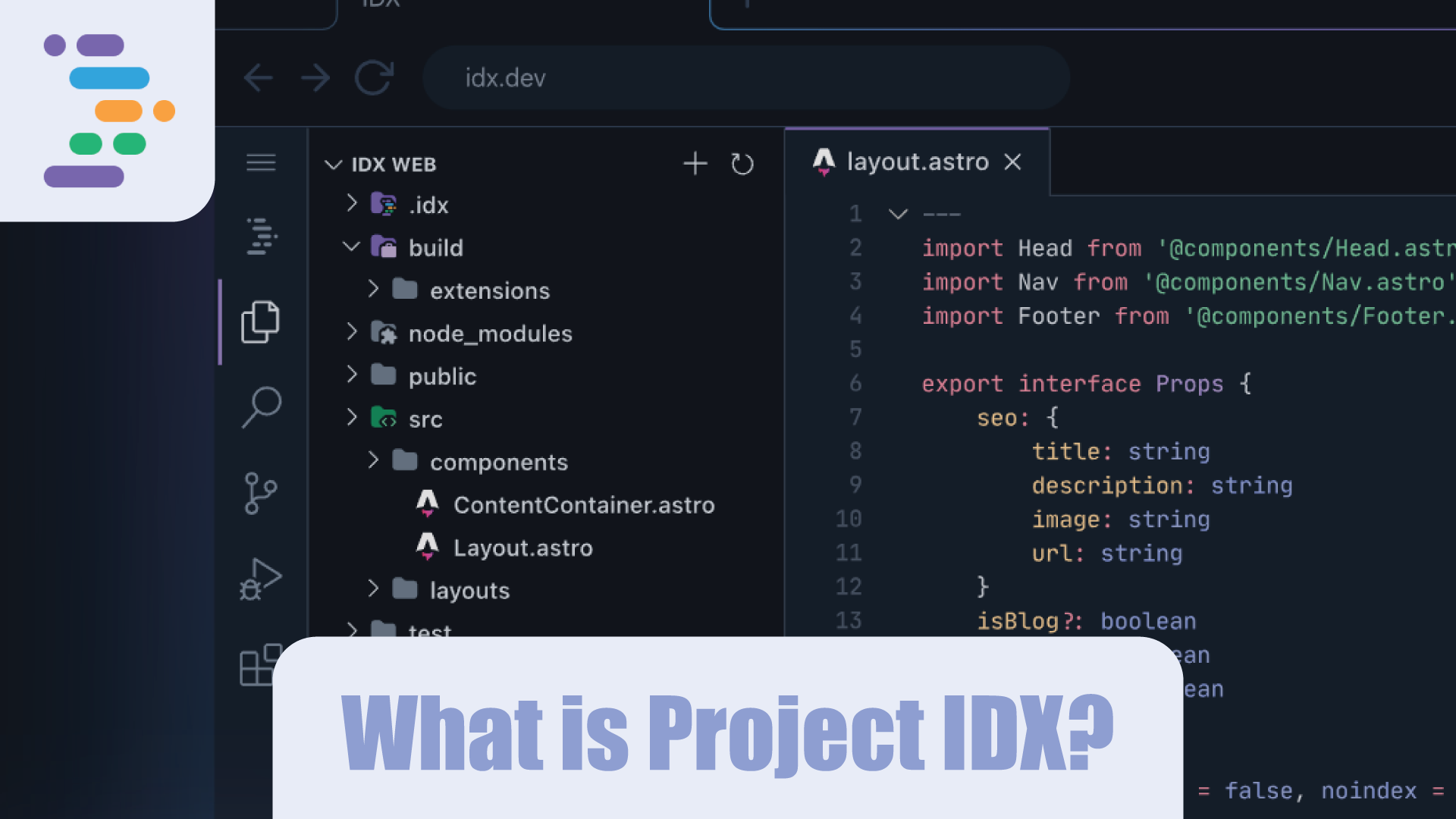Click the "IDX WEB" section title
Viewport: 1456px width, 819px height.
pos(394,165)
